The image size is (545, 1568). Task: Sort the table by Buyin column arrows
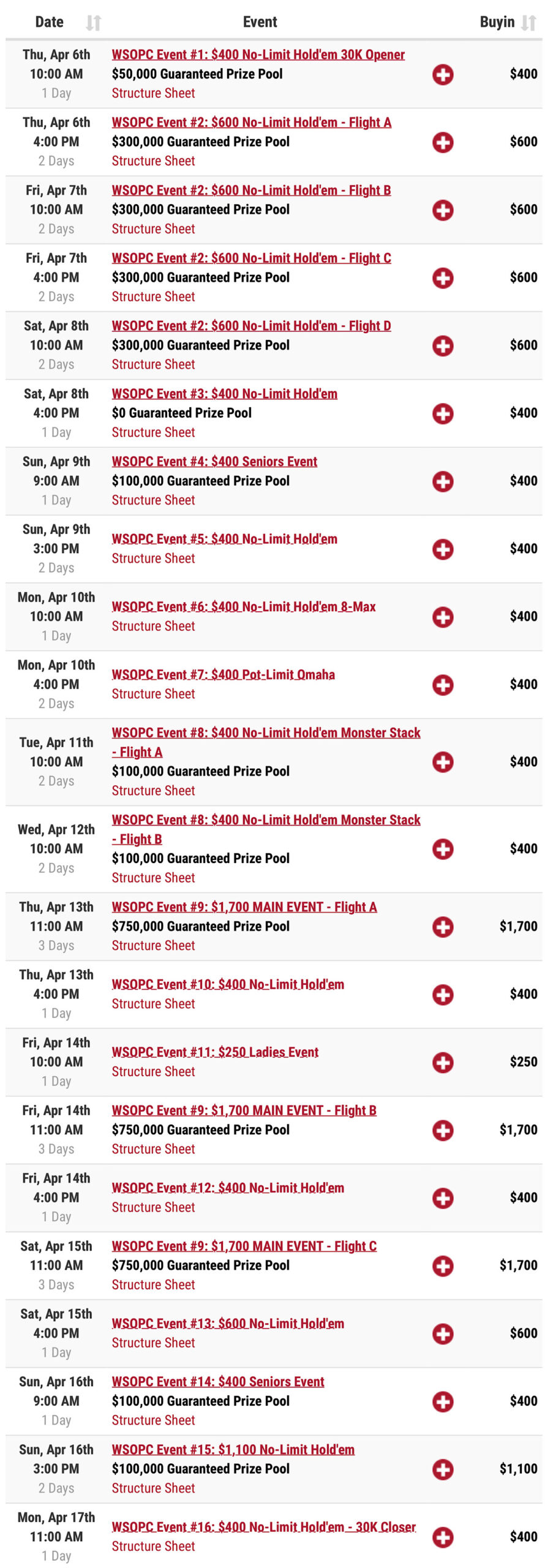point(528,23)
